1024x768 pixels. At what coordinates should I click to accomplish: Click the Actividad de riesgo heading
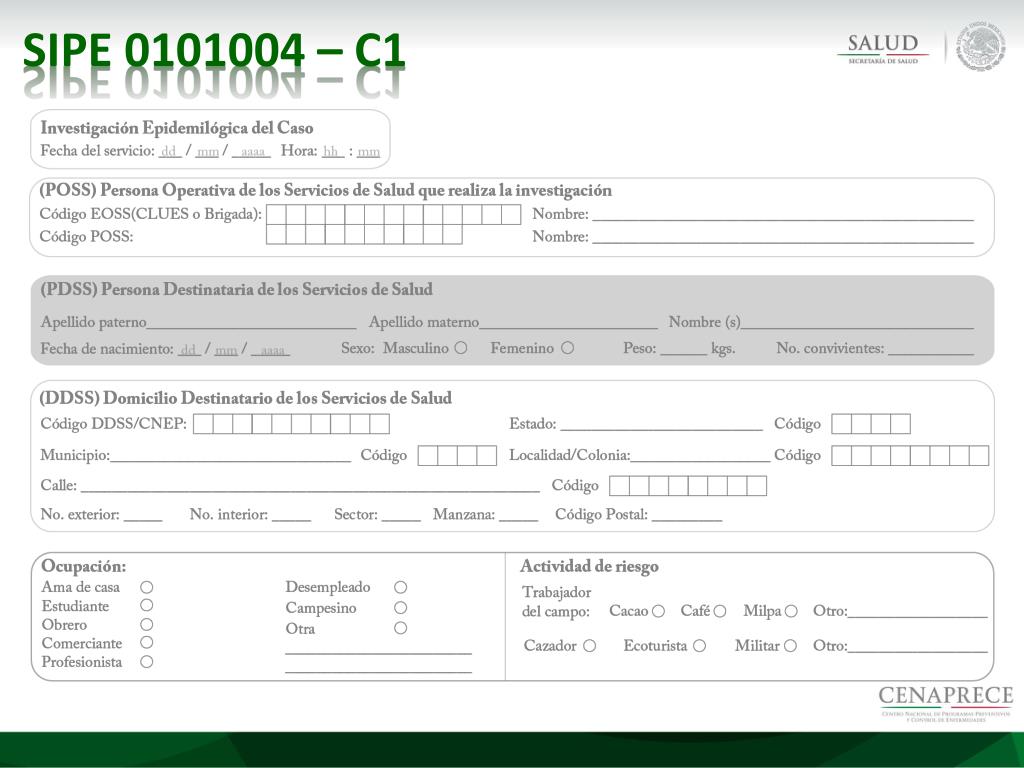point(589,566)
